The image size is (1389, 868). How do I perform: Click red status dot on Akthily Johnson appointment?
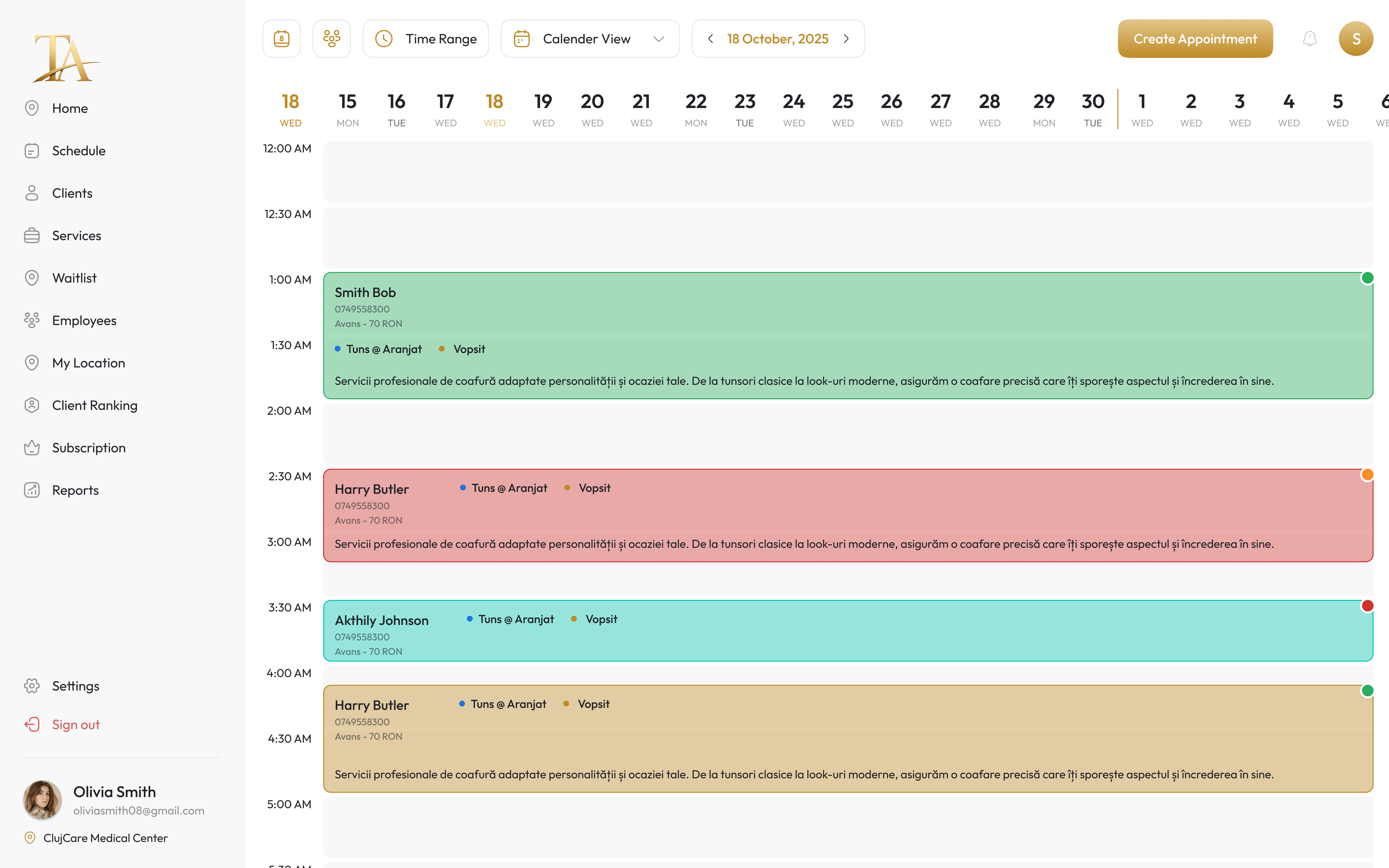point(1367,606)
